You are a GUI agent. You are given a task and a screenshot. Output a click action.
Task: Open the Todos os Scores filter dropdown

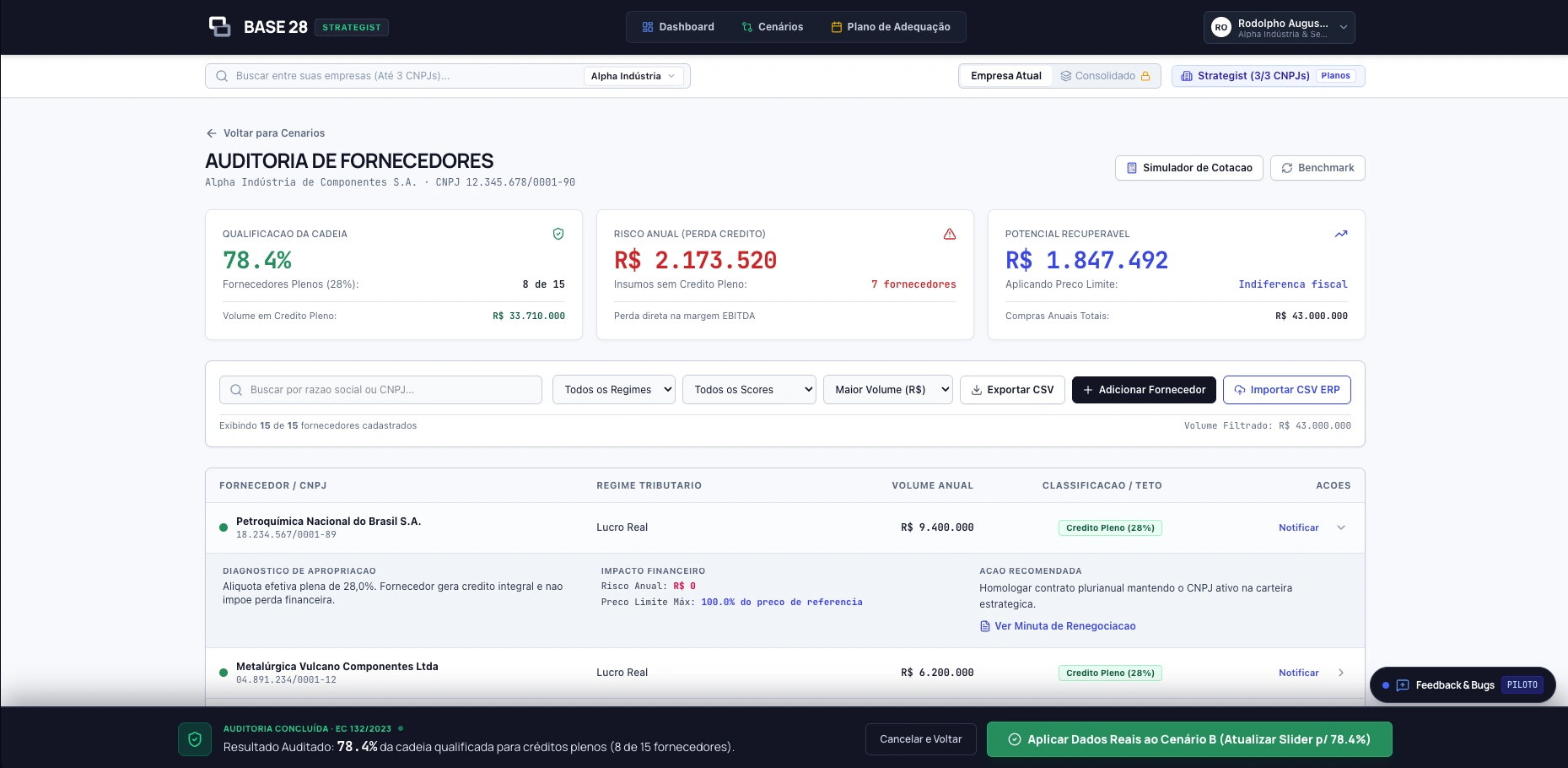point(749,390)
